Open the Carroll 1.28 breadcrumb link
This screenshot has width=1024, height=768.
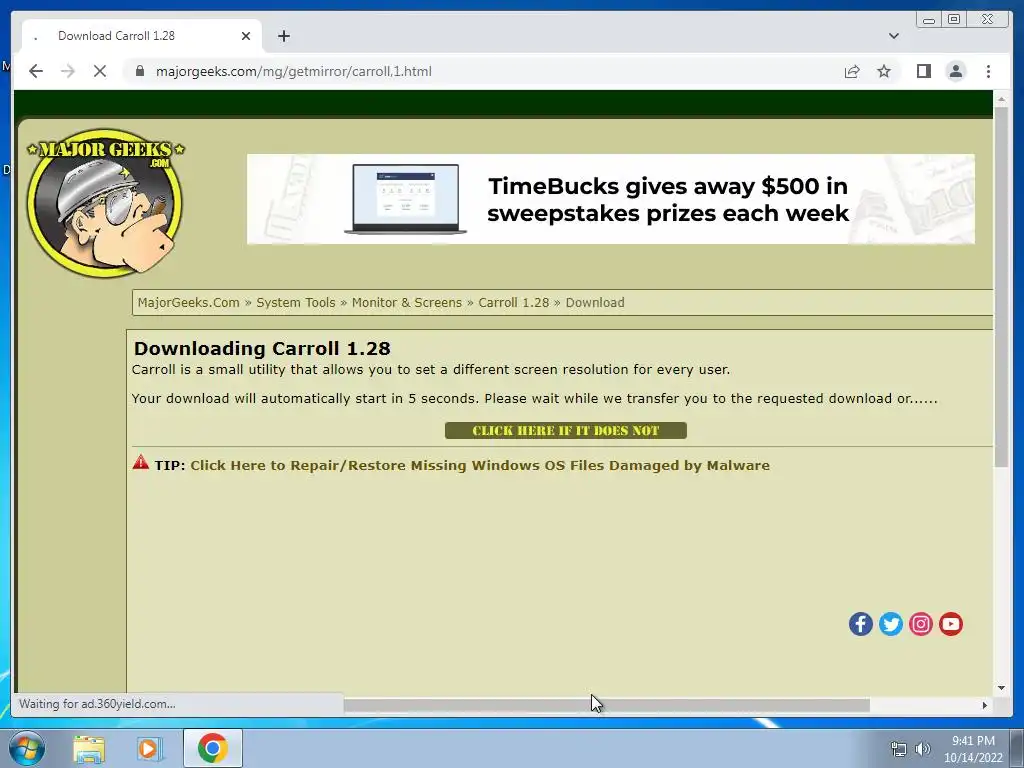point(513,302)
